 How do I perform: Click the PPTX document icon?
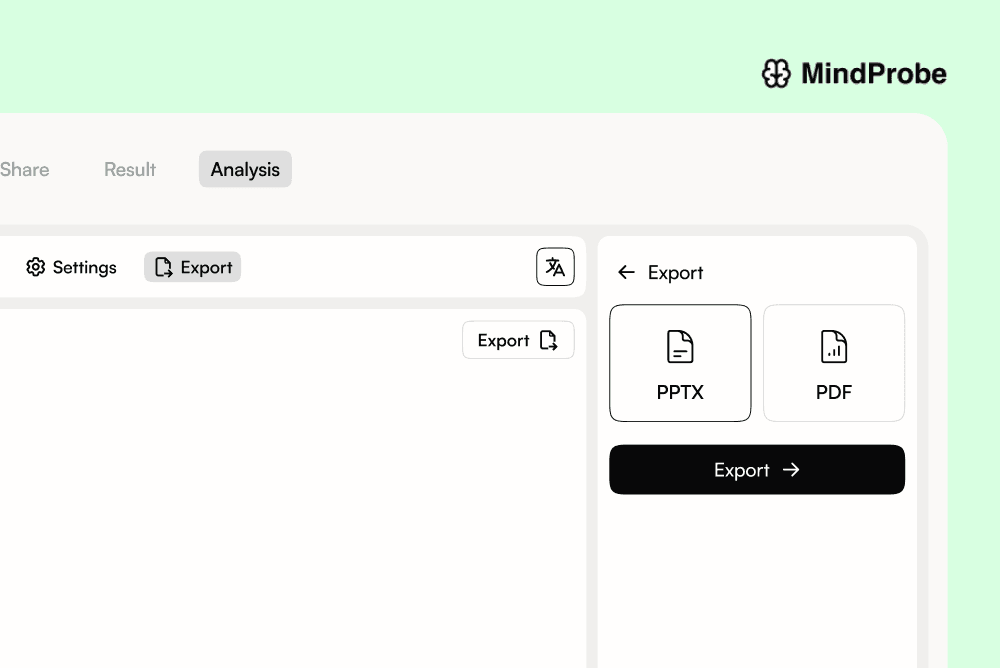[680, 347]
